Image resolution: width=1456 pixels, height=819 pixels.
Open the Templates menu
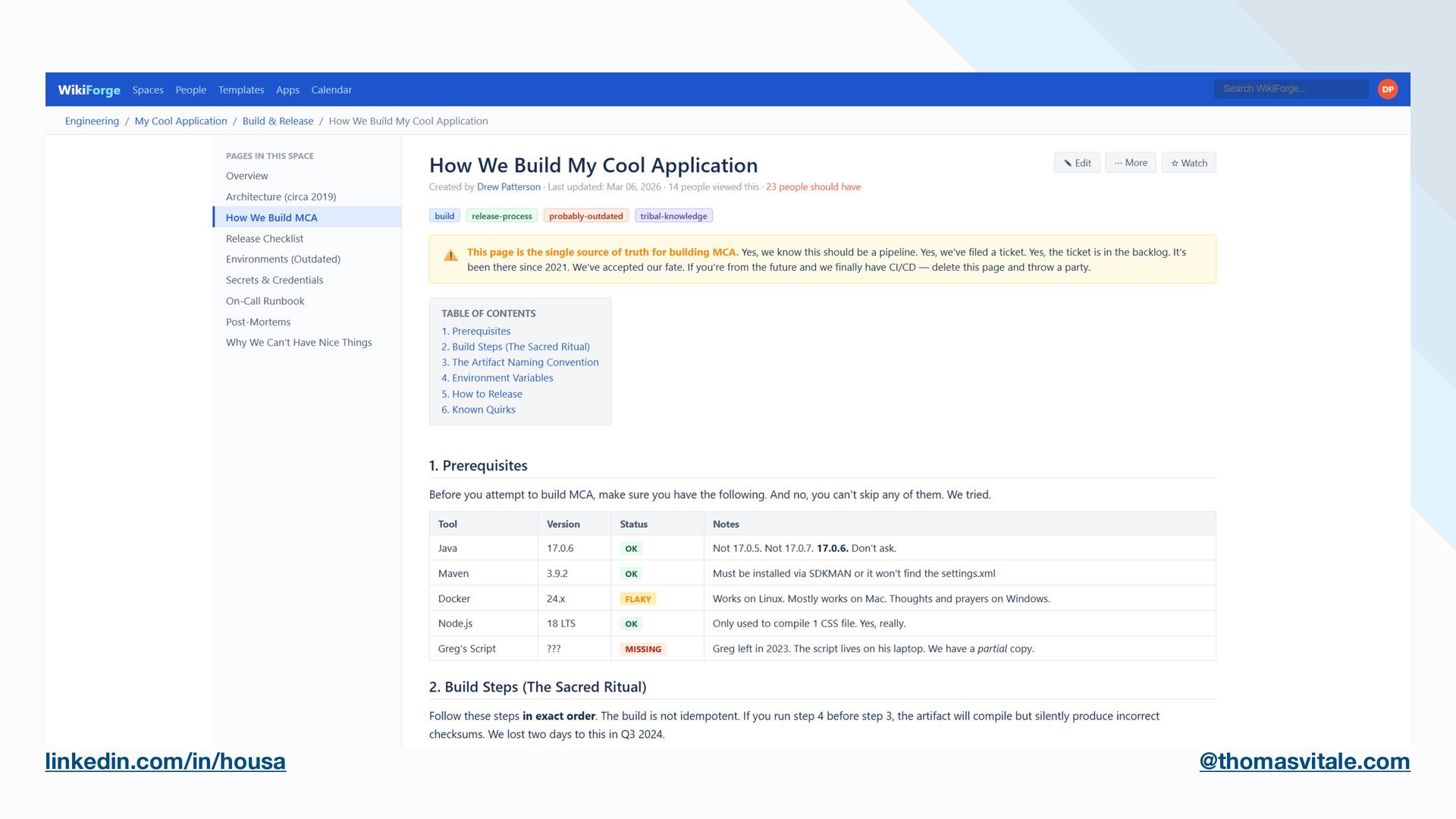tap(241, 89)
